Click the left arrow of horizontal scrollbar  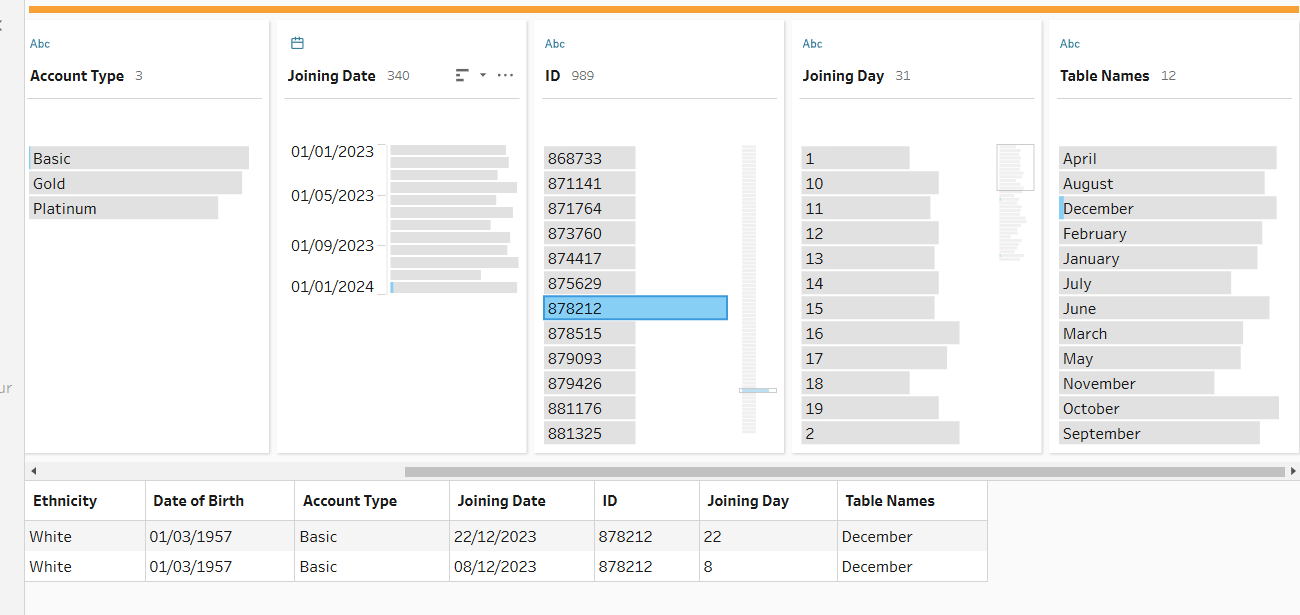coord(34,471)
